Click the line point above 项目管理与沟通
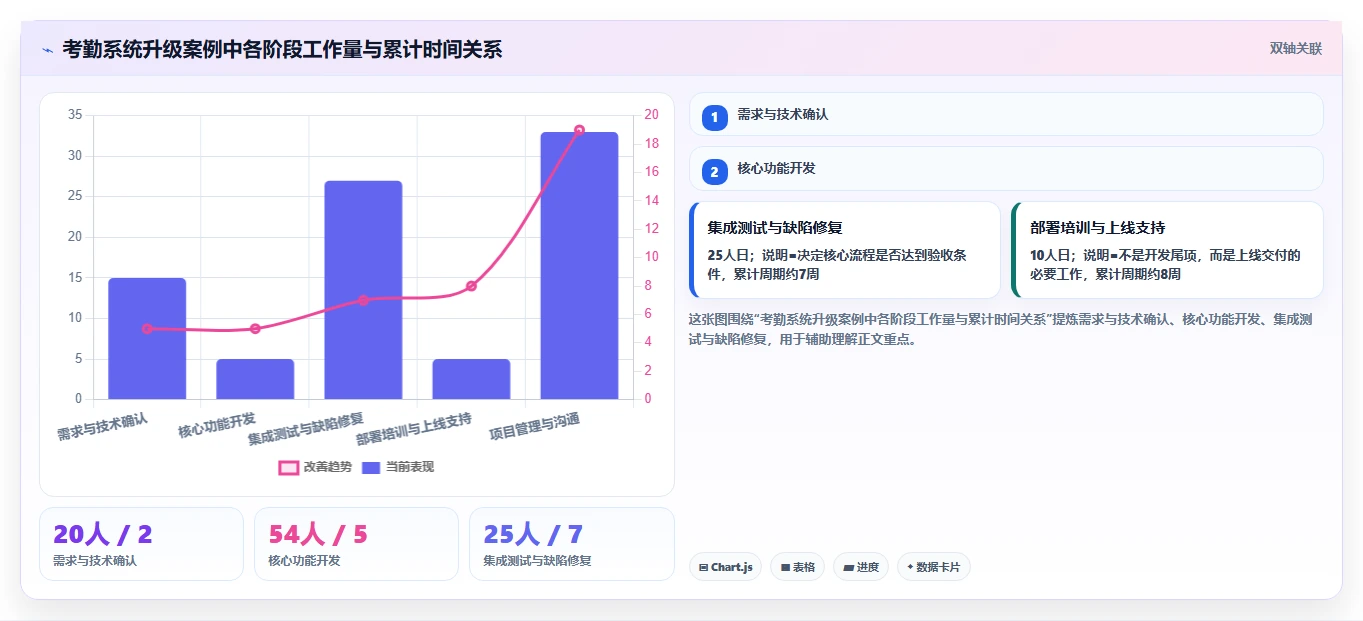 click(x=579, y=130)
